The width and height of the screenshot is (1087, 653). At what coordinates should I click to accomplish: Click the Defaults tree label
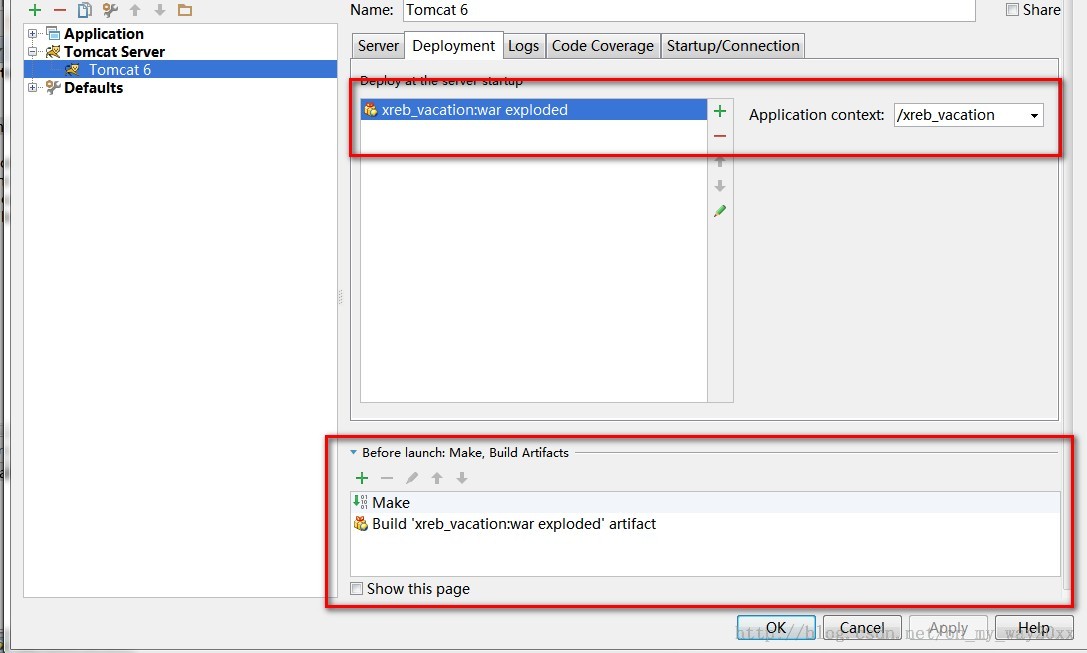pos(94,87)
